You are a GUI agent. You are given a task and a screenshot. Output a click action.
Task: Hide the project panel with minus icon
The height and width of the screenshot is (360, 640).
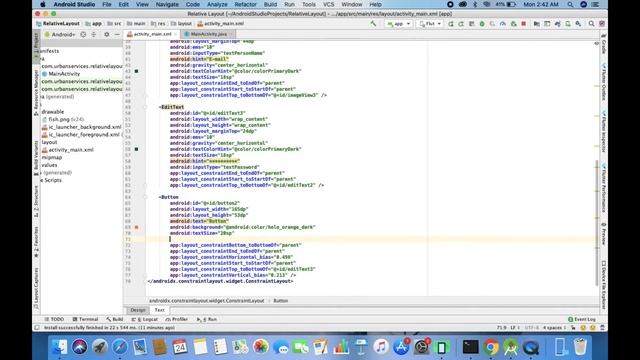tap(117, 35)
